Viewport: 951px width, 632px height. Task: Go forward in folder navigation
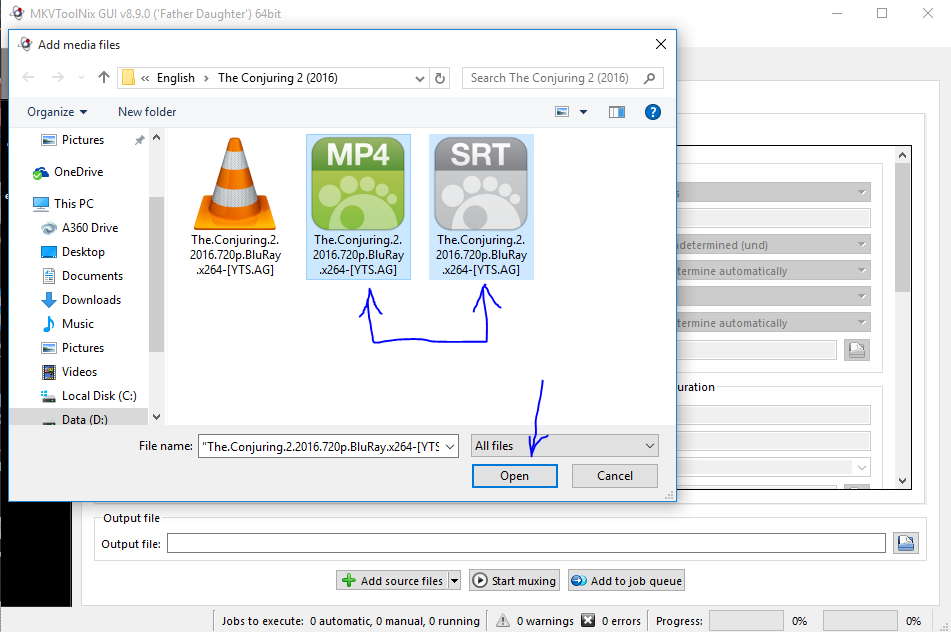[x=58, y=78]
